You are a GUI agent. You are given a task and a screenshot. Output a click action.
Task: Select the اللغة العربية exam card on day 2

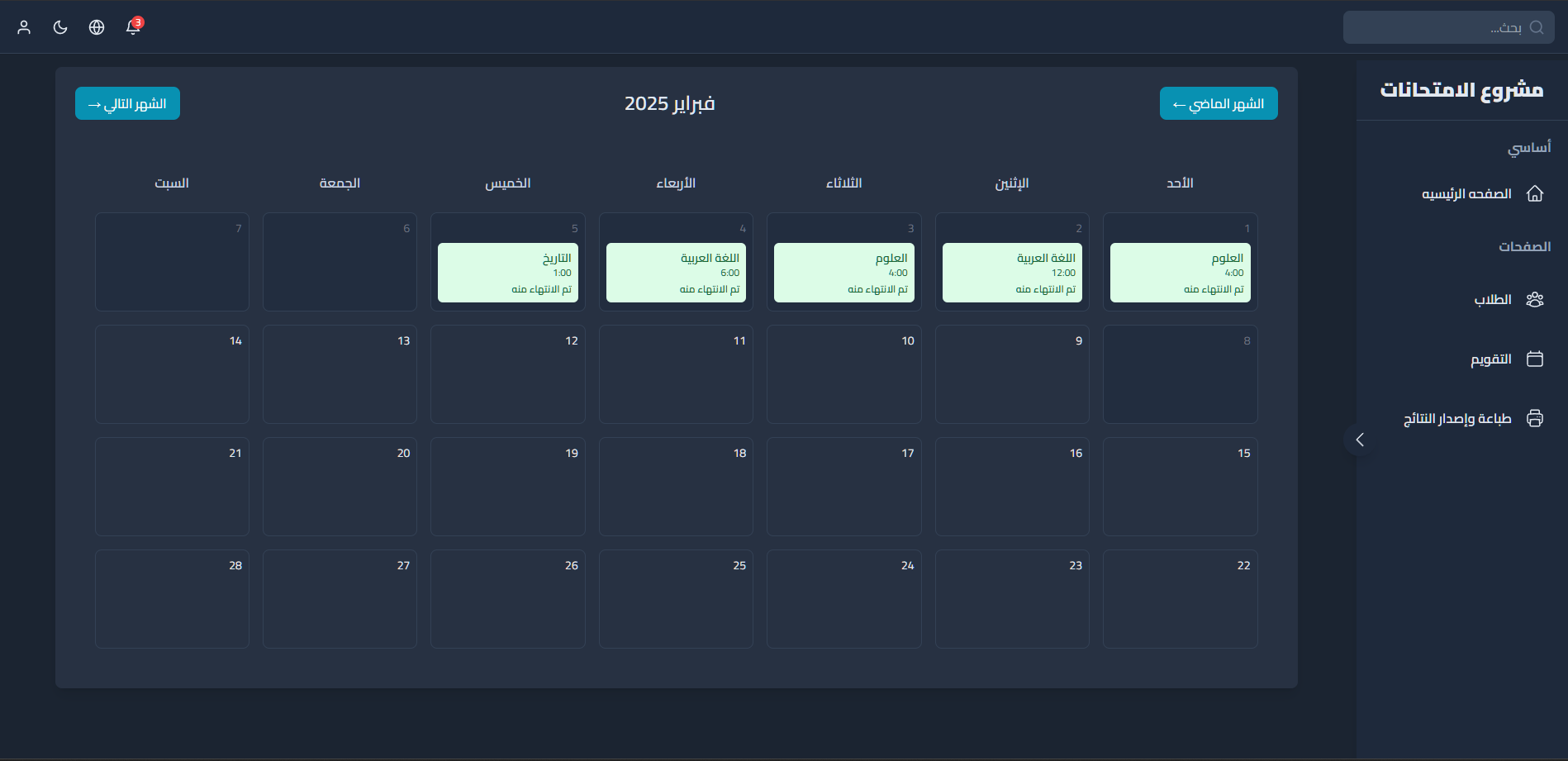(x=1011, y=273)
